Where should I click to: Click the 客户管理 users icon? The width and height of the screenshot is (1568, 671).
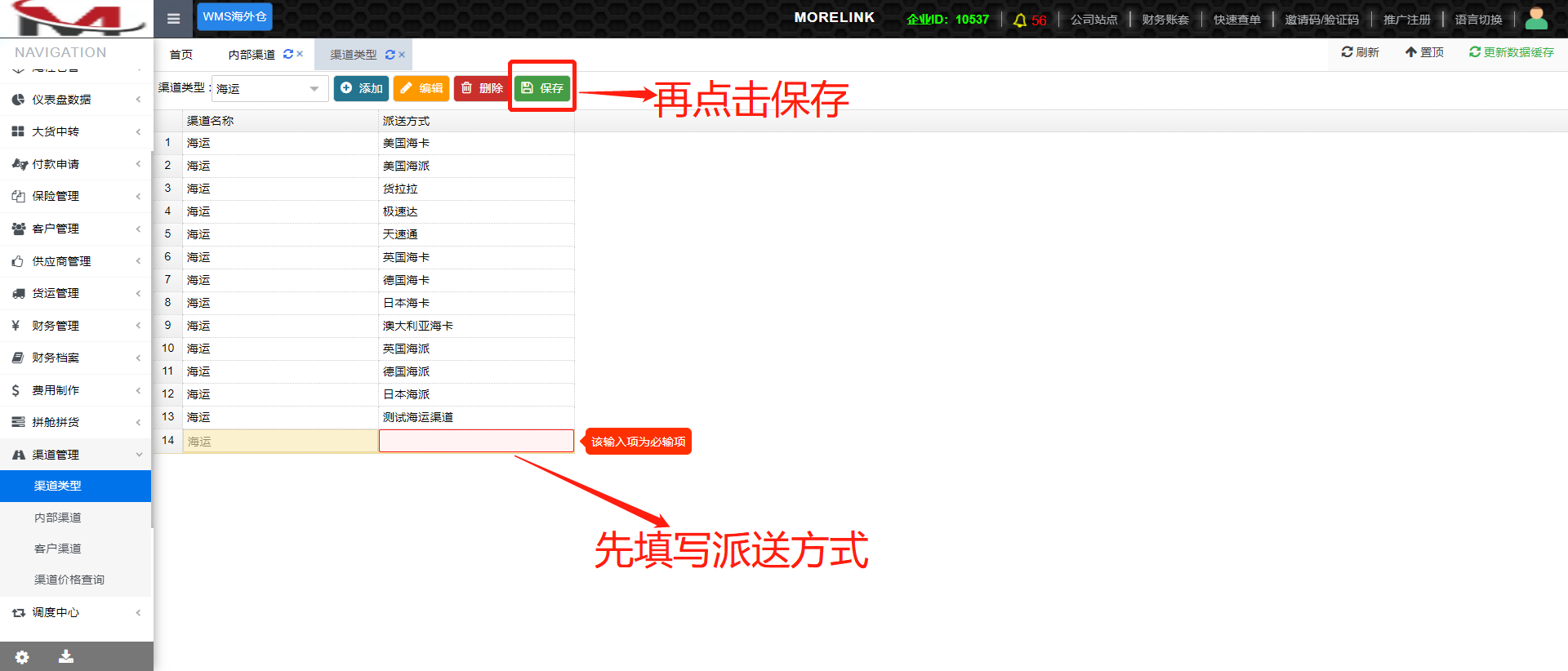[19, 229]
